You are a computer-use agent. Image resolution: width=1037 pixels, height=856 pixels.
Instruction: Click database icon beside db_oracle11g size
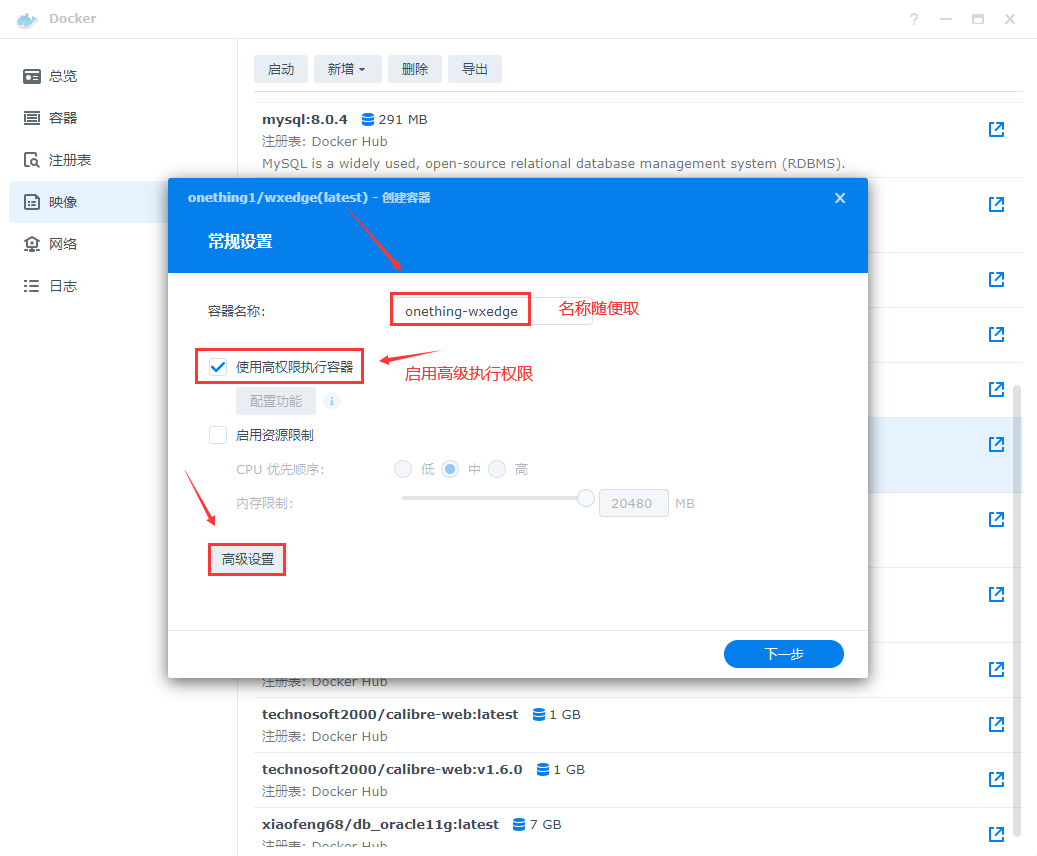(519, 824)
